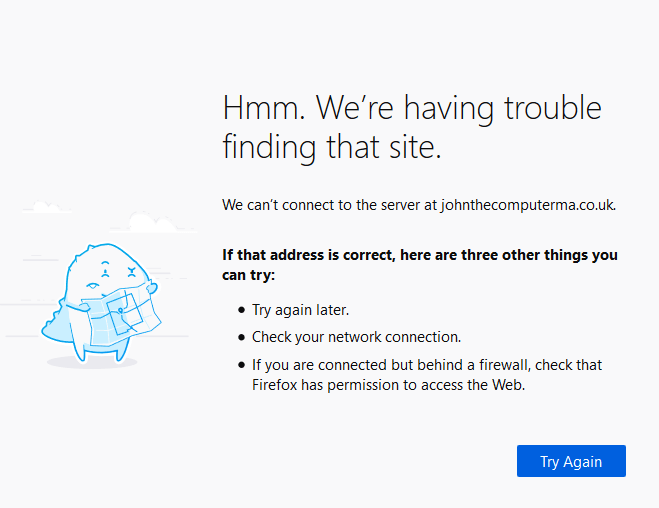659x508 pixels.
Task: Click the dinosaur's shadow on the ground
Action: [x=92, y=362]
